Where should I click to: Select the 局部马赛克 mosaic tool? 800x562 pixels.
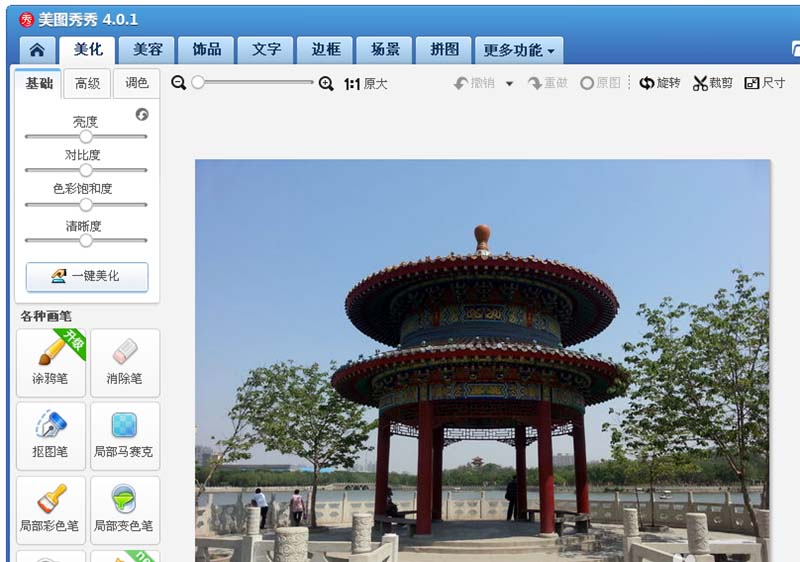click(125, 436)
